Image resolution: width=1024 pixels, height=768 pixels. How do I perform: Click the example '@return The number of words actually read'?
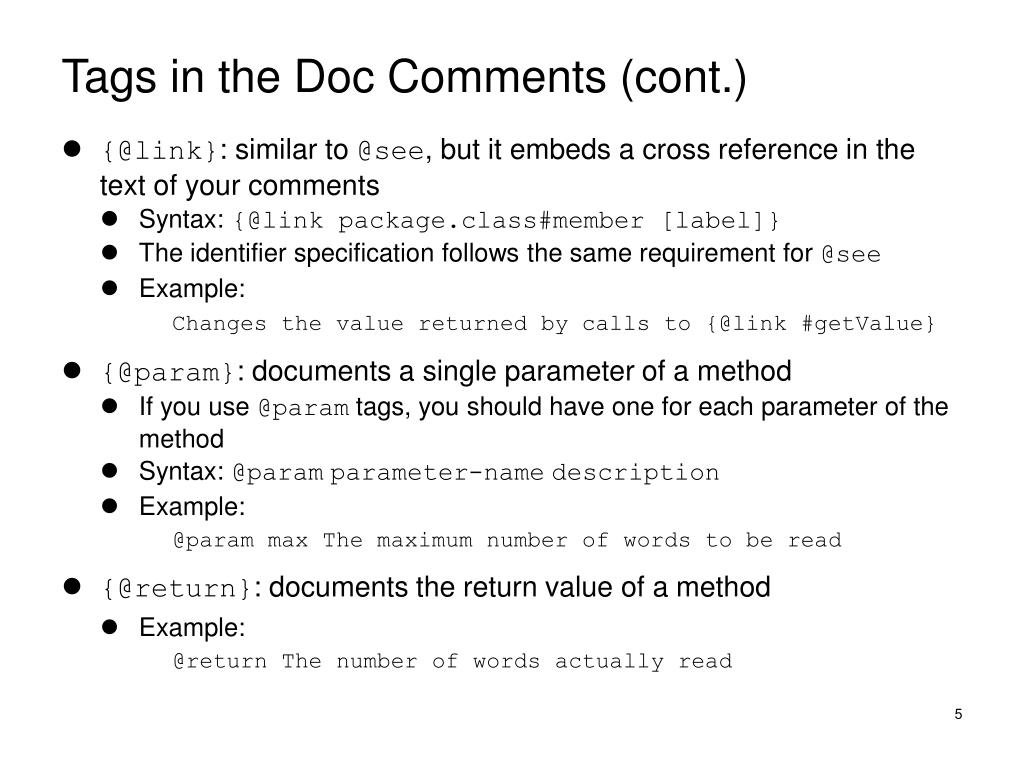coord(453,662)
